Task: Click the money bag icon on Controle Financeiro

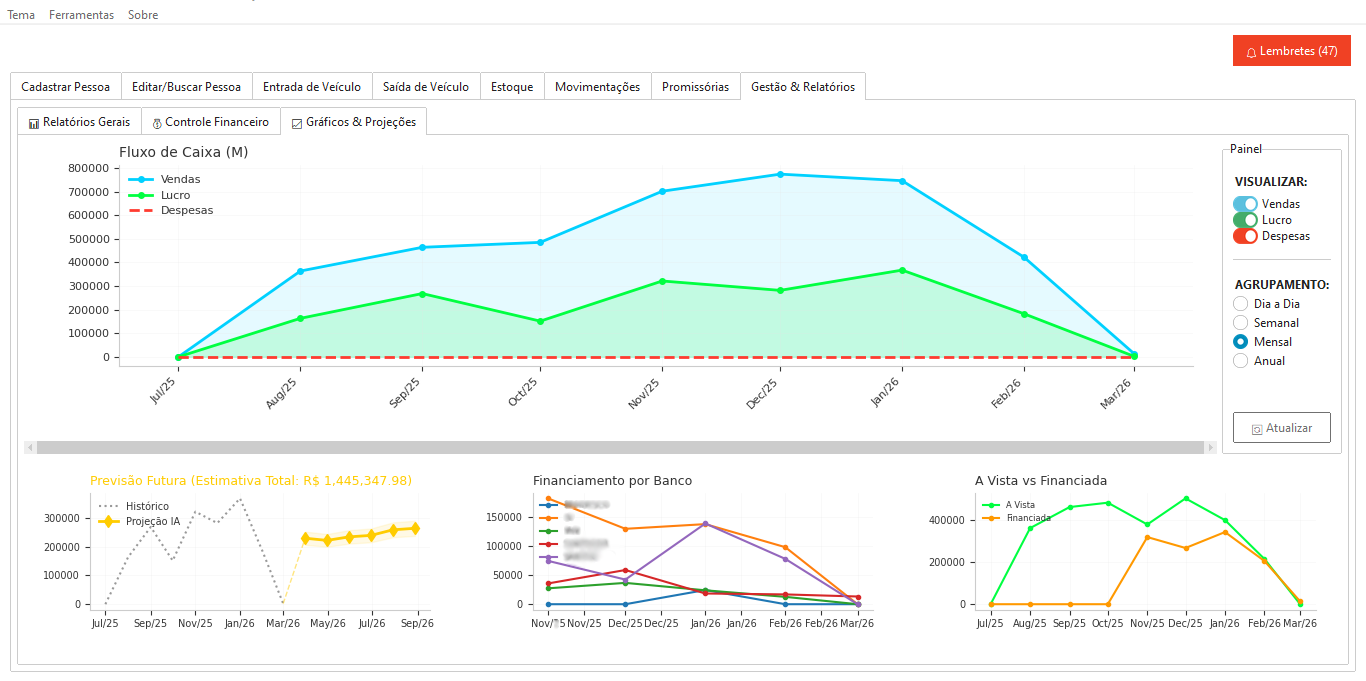Action: click(157, 121)
